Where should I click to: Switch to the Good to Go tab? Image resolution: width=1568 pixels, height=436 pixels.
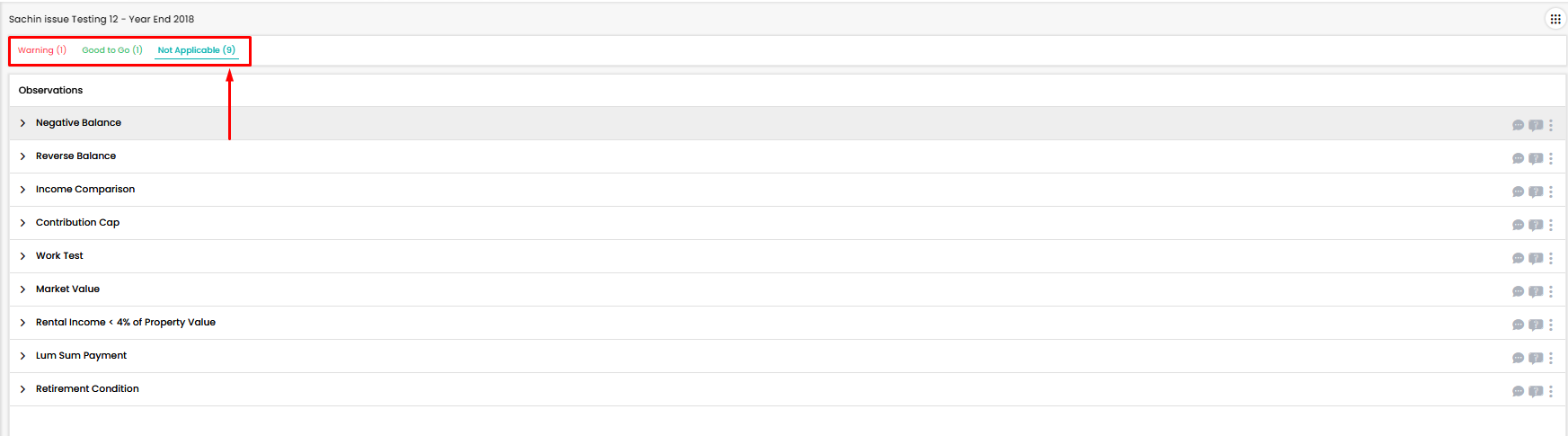(x=112, y=50)
